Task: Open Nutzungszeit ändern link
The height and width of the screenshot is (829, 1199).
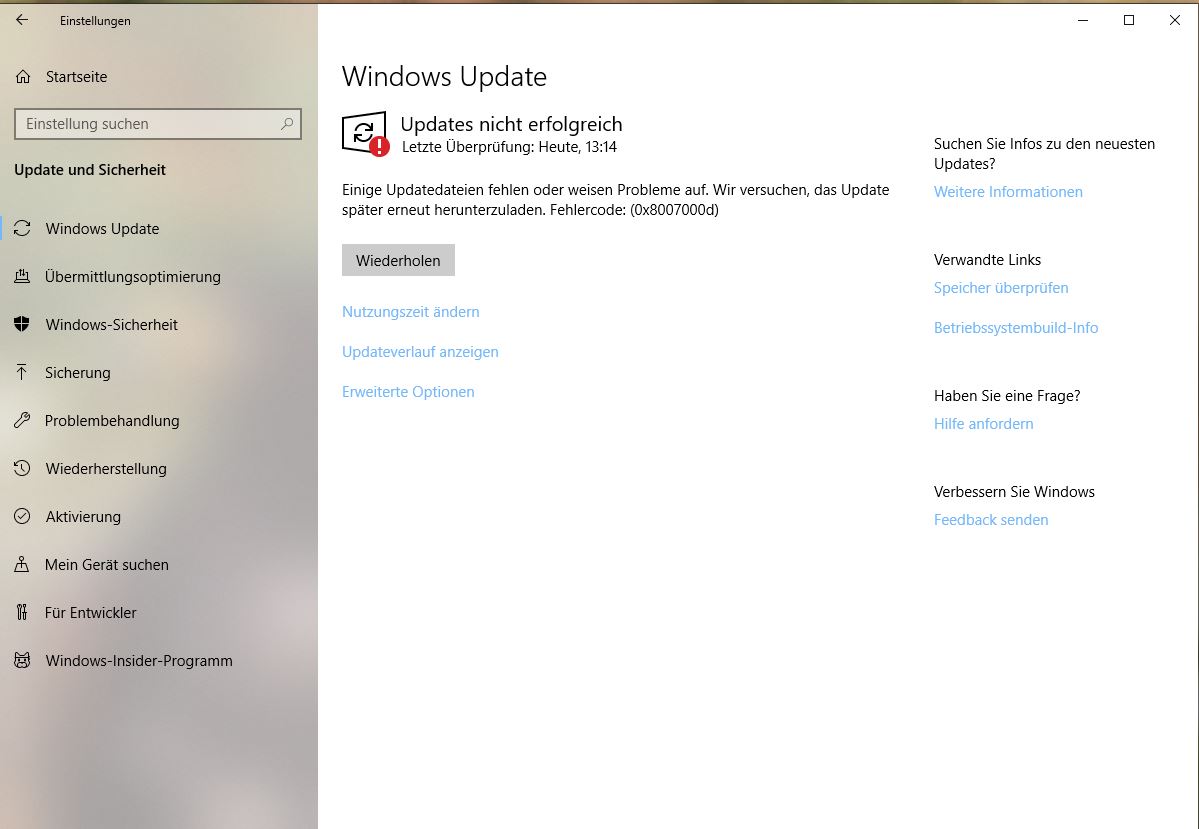Action: tap(411, 312)
